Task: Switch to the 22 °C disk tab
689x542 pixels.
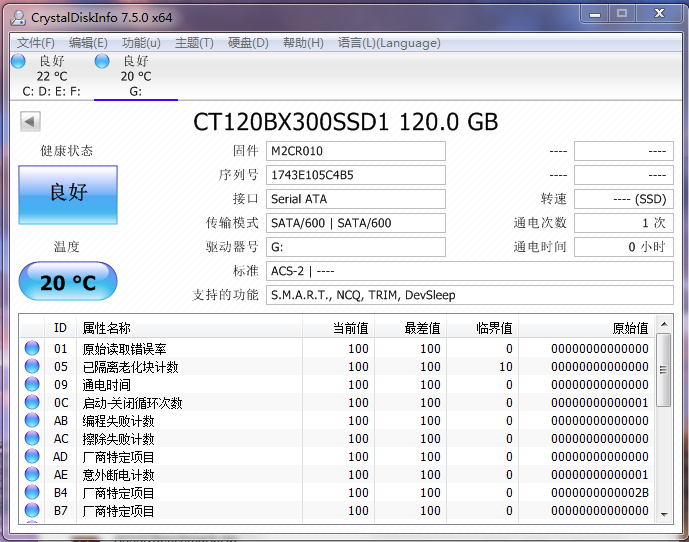Action: coord(52,76)
